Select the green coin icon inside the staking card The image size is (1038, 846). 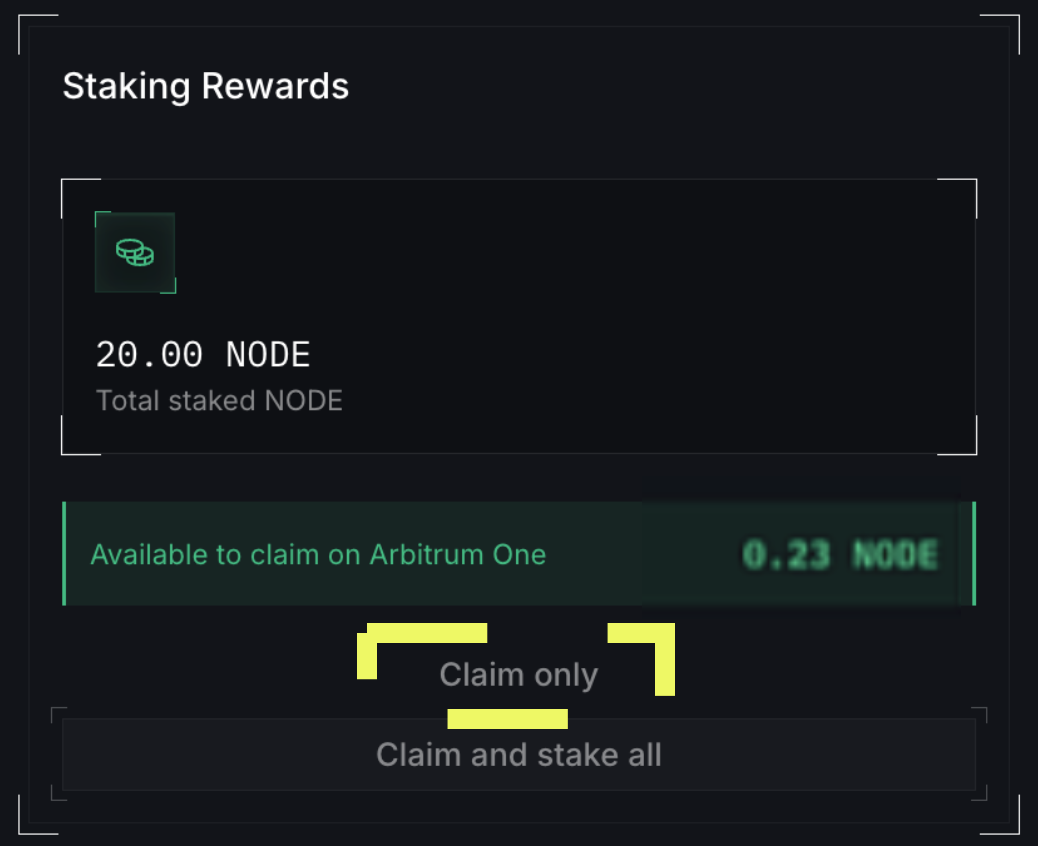(135, 252)
